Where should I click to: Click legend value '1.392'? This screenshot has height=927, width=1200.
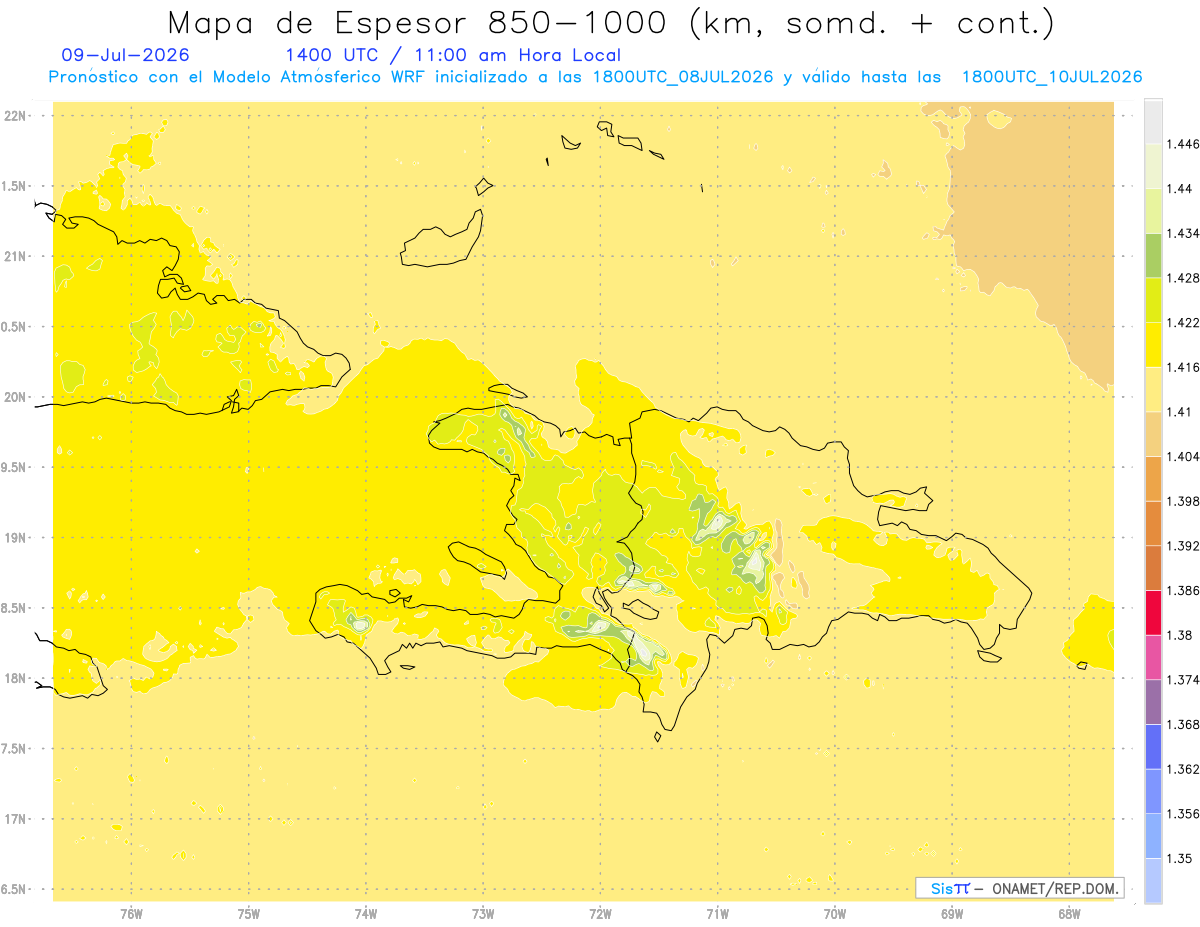click(x=1183, y=546)
